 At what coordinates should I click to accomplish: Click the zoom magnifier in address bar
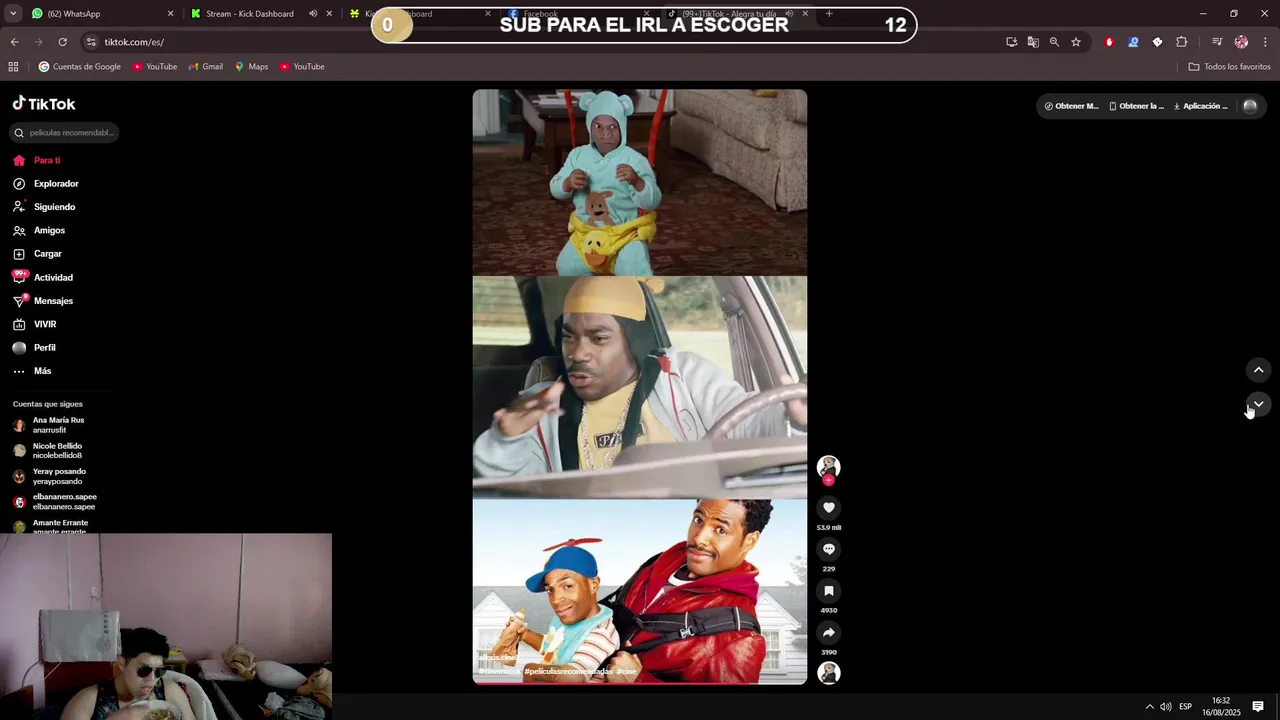(x=1054, y=42)
